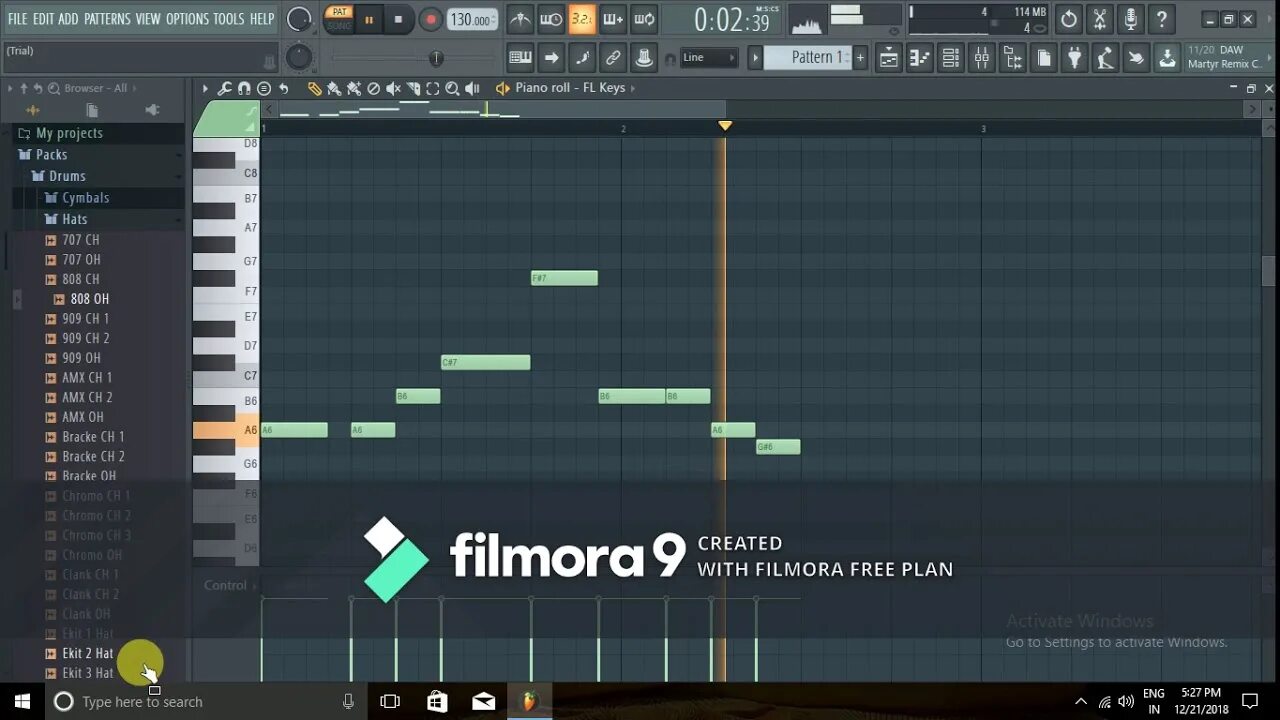The image size is (1280, 720).
Task: Click the main pitch knob
Action: click(x=299, y=58)
